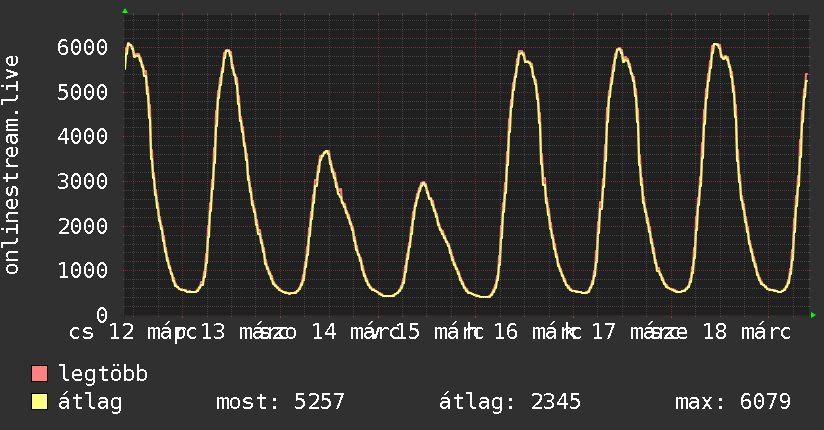Click the 0 y-axis label
Image resolution: width=824 pixels, height=430 pixels.
(x=102, y=315)
